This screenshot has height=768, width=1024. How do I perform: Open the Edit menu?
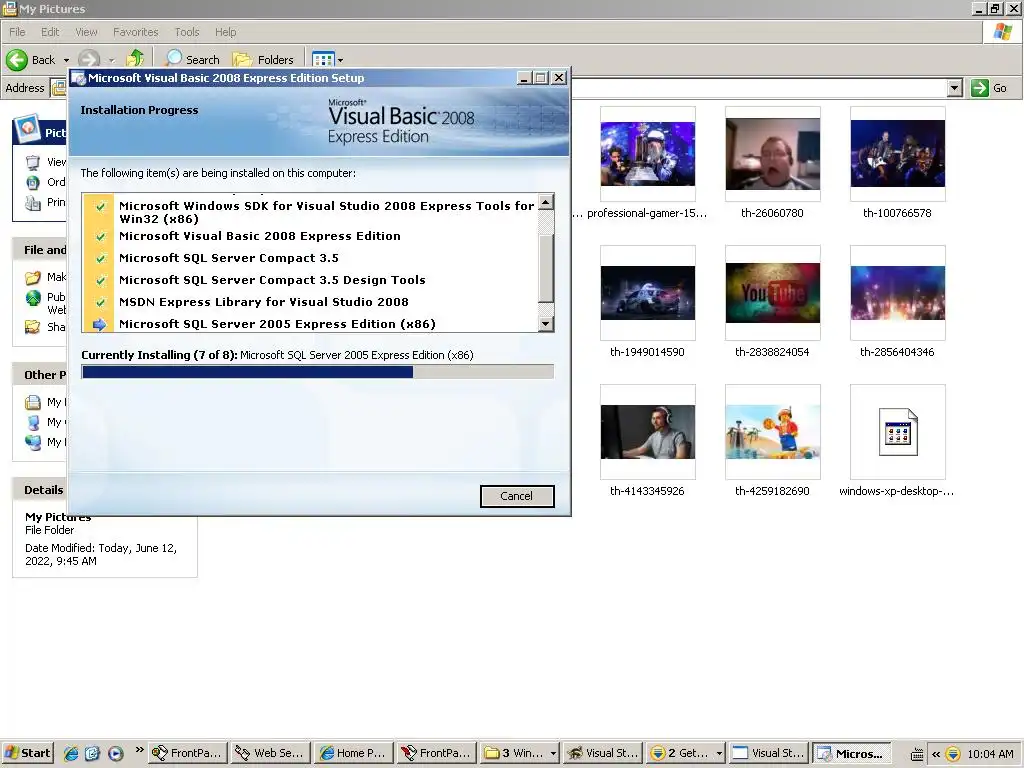[50, 32]
